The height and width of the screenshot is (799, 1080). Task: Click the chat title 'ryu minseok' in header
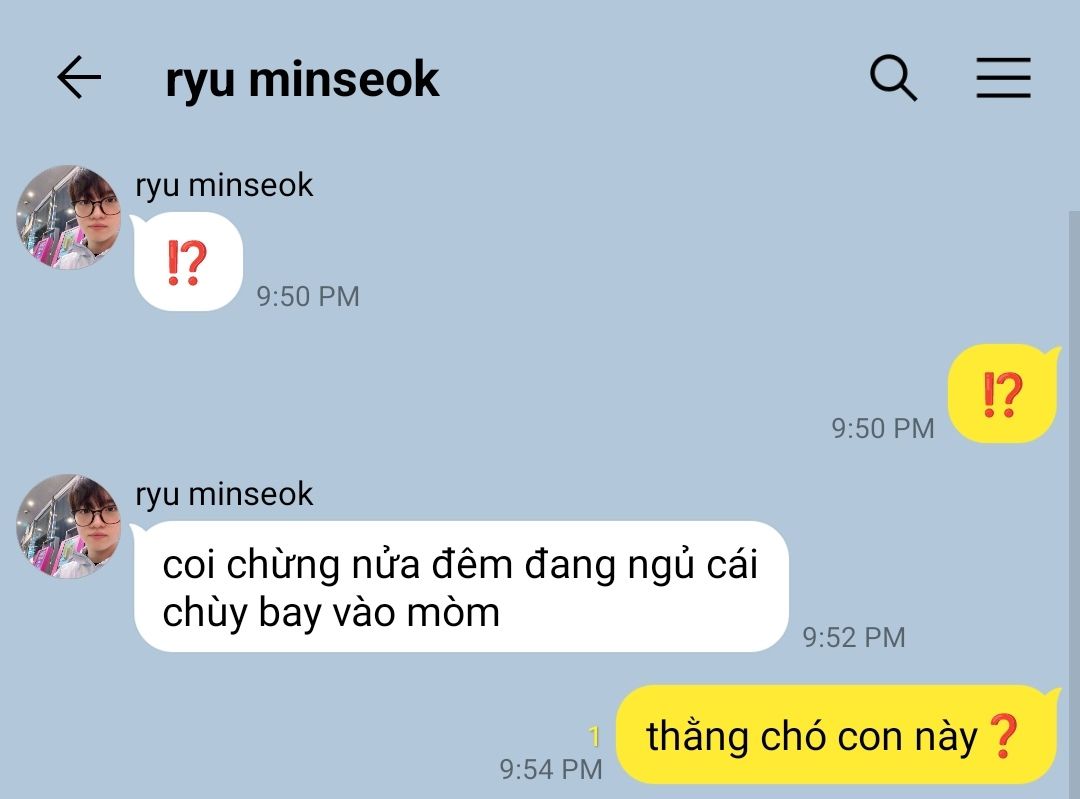coord(302,80)
